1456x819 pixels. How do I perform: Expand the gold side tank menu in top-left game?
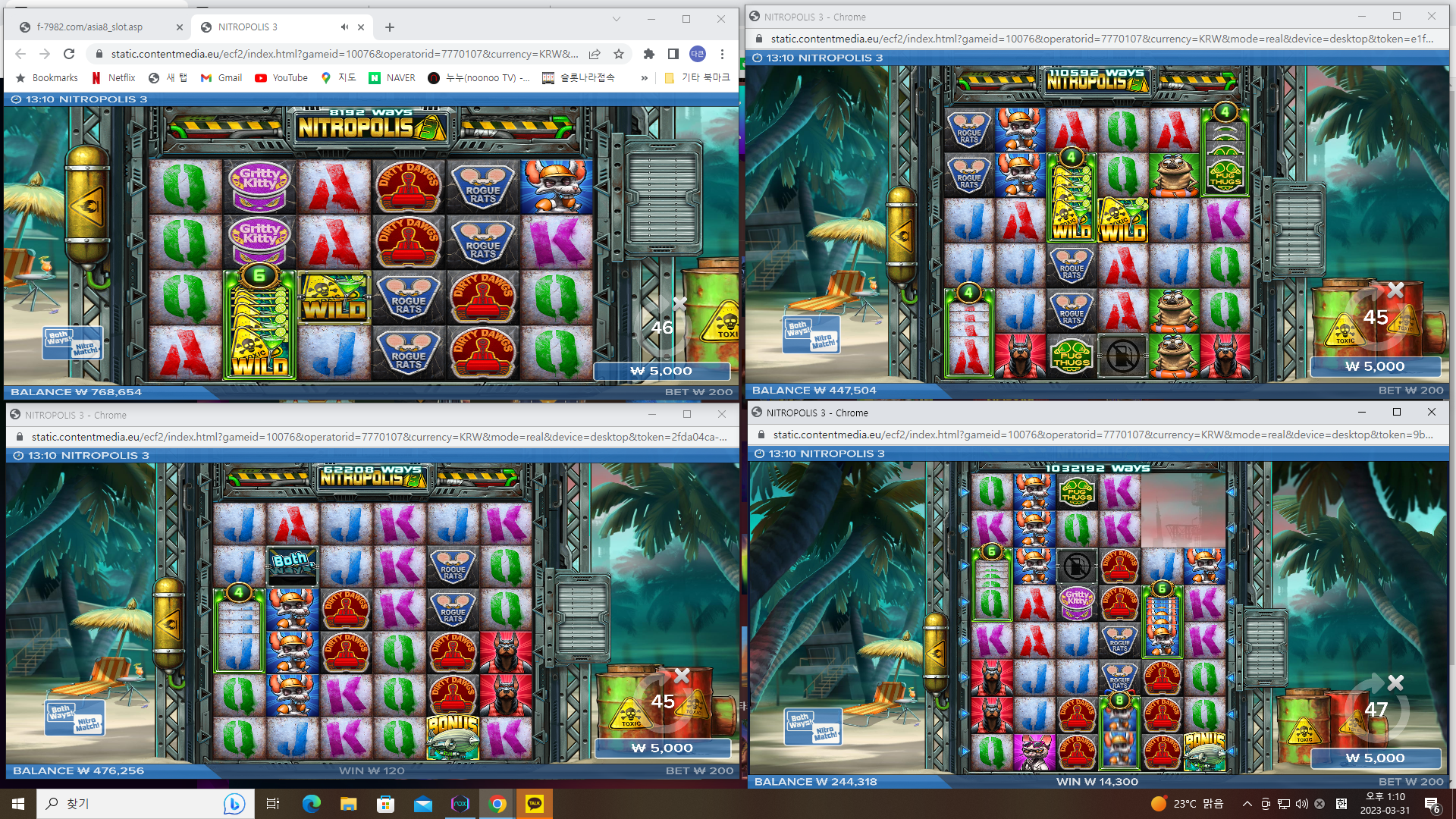(x=87, y=206)
